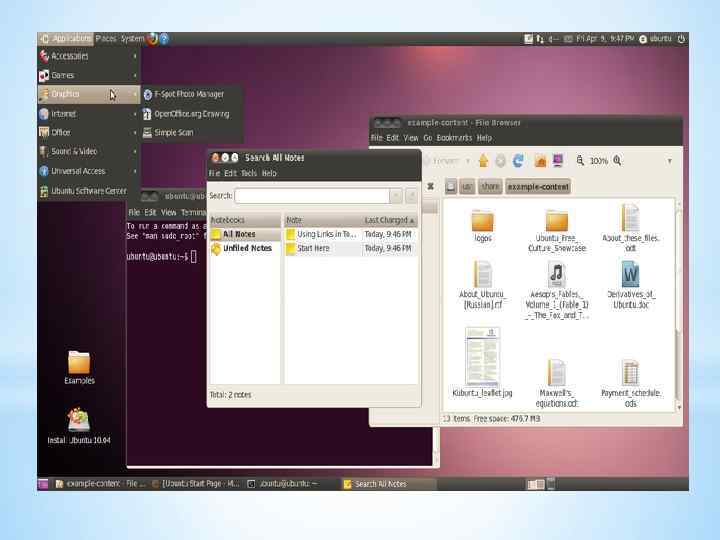Expand Sound & Video submenu

(89, 151)
